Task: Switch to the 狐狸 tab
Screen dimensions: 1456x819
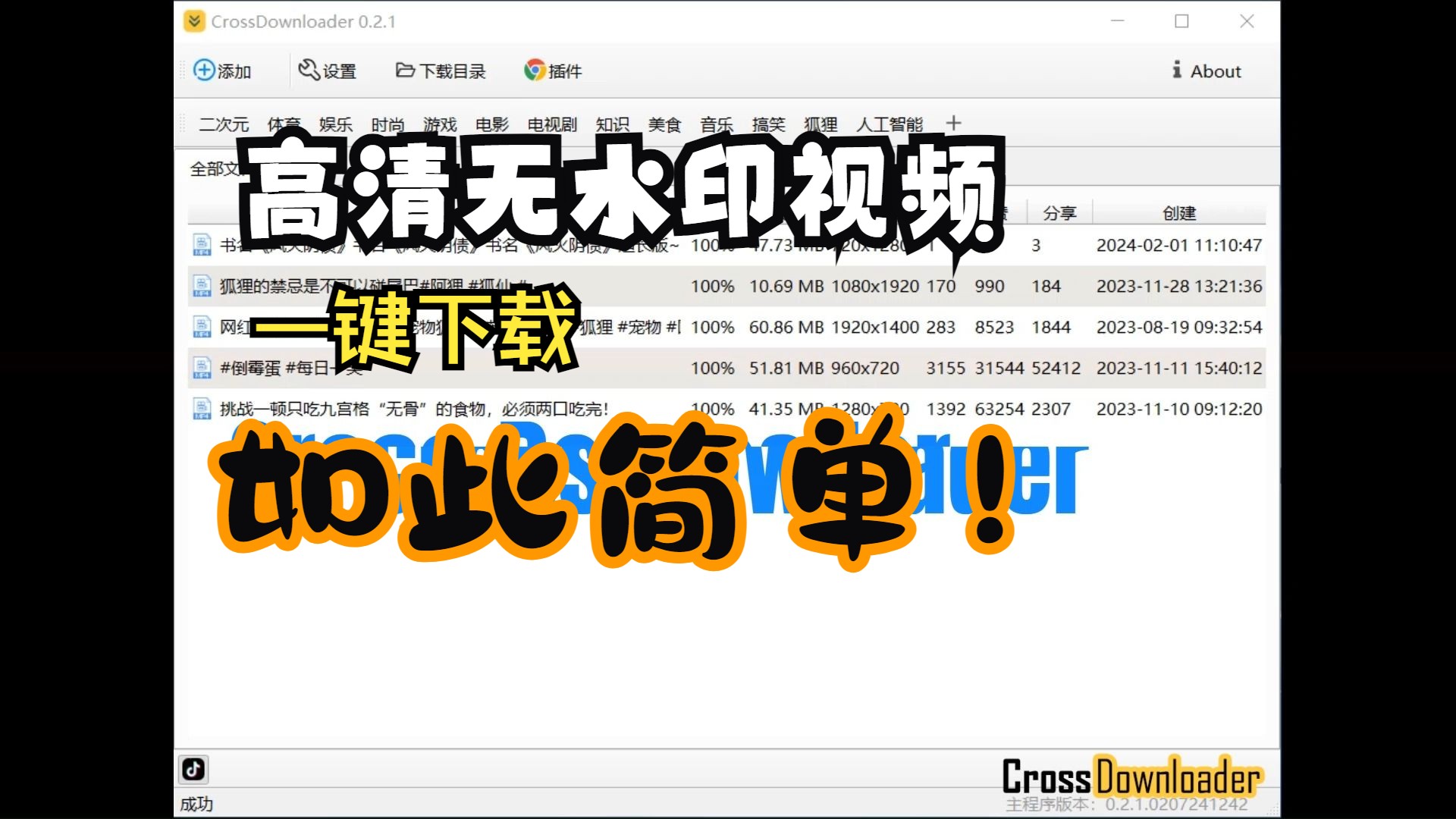Action: click(x=821, y=124)
